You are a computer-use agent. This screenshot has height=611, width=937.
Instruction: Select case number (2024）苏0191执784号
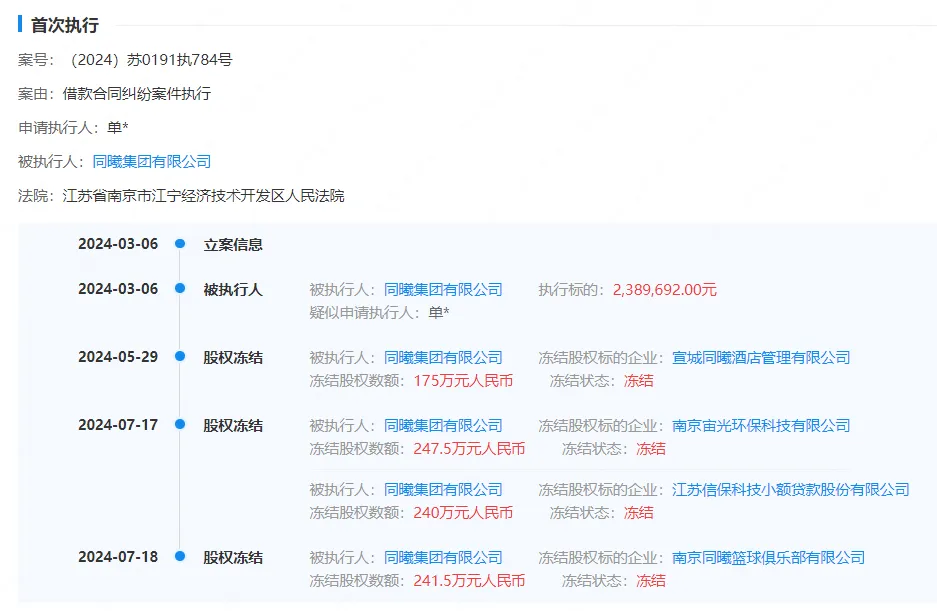[x=151, y=60]
